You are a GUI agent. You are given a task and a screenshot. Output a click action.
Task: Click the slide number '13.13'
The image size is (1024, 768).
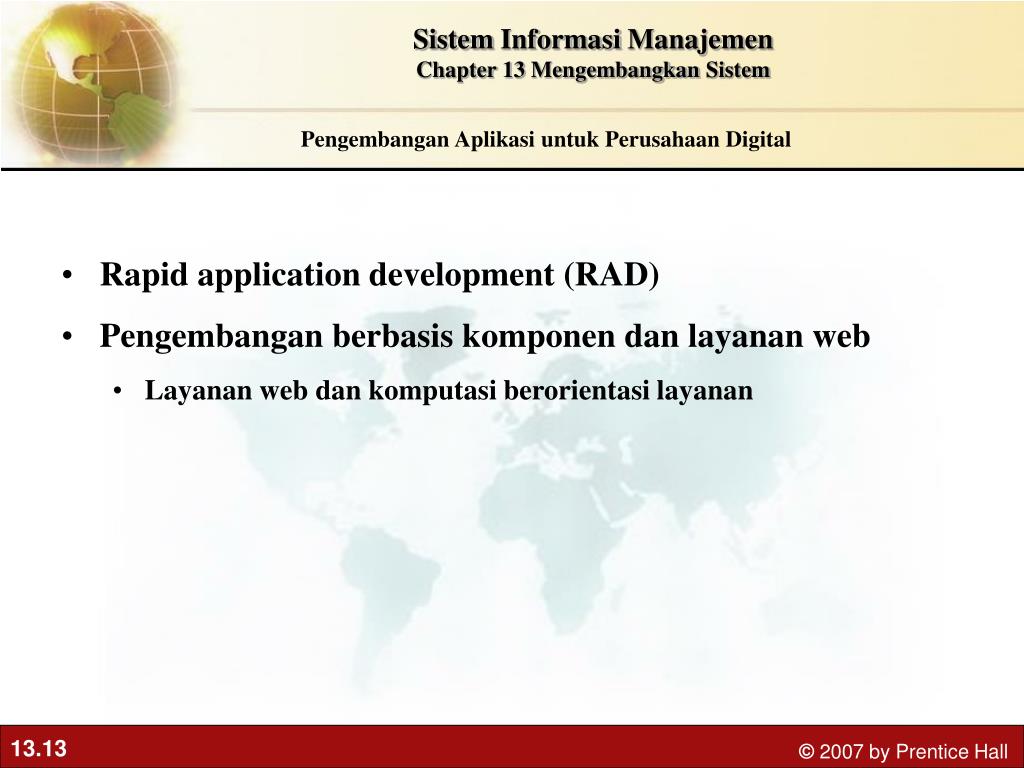39,748
